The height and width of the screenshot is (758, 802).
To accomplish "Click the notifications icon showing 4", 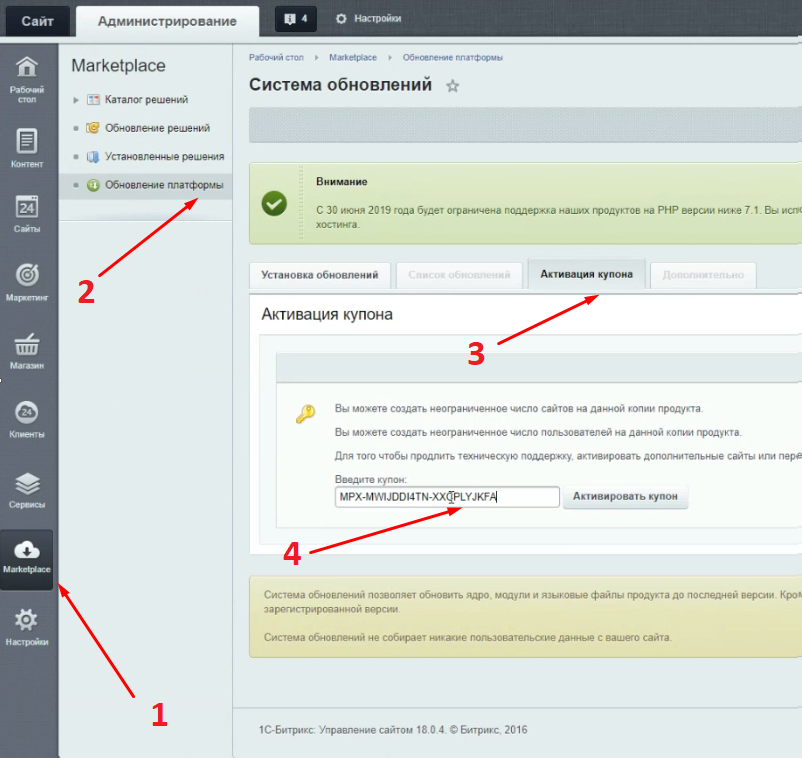I will [296, 19].
